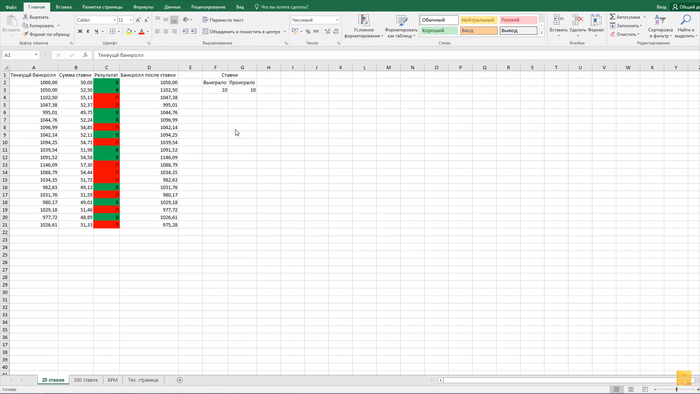
Task: Align text to middle of cell
Action: coord(166,20)
